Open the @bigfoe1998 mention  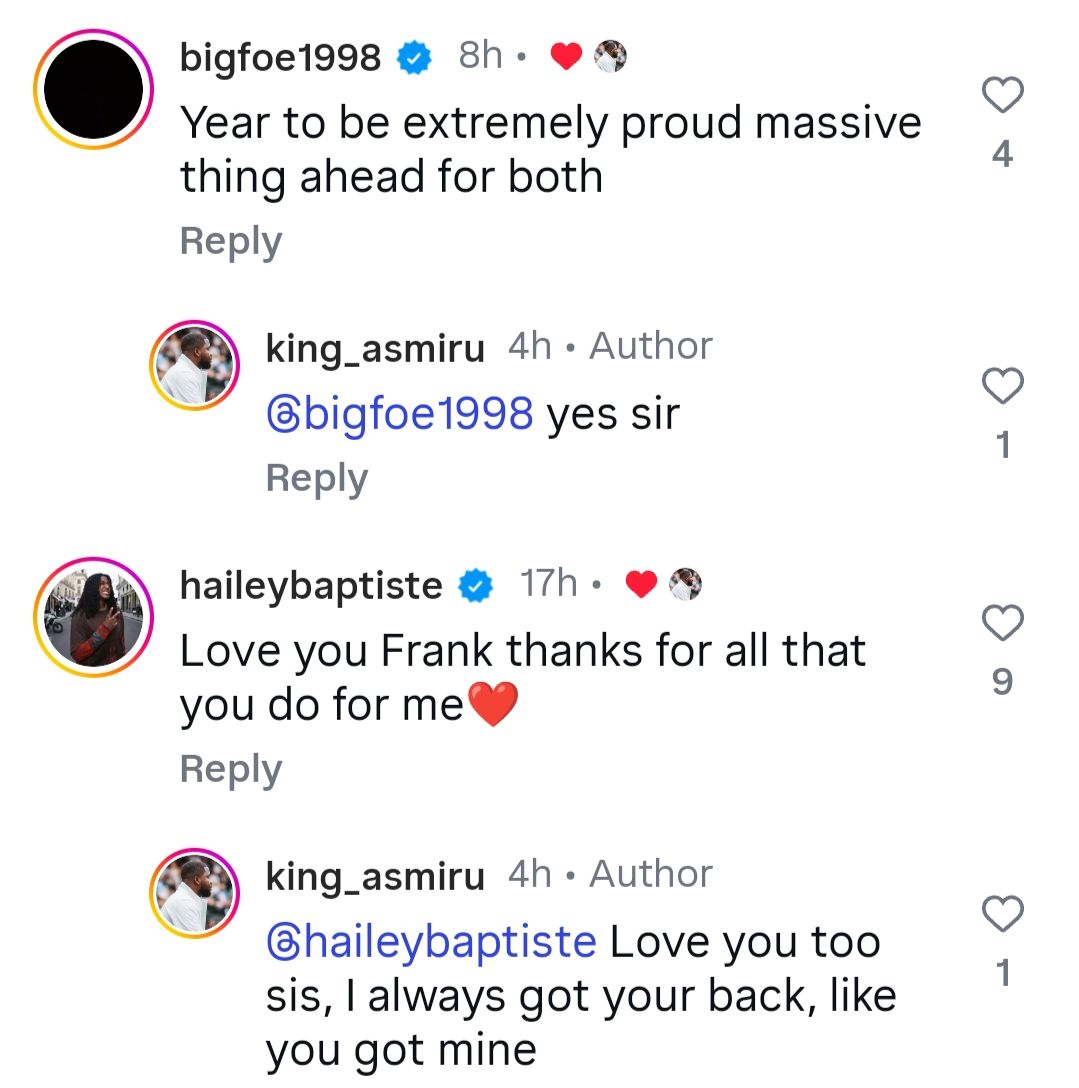pyautogui.click(x=395, y=413)
